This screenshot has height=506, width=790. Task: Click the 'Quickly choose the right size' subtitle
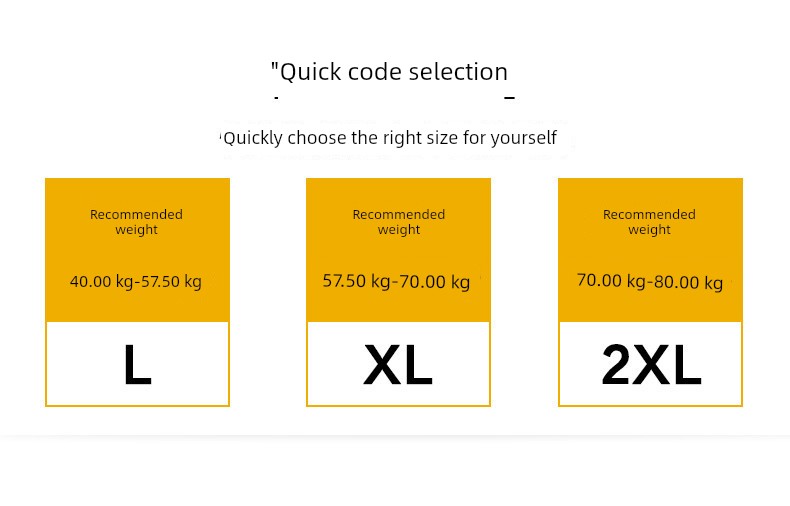point(389,138)
